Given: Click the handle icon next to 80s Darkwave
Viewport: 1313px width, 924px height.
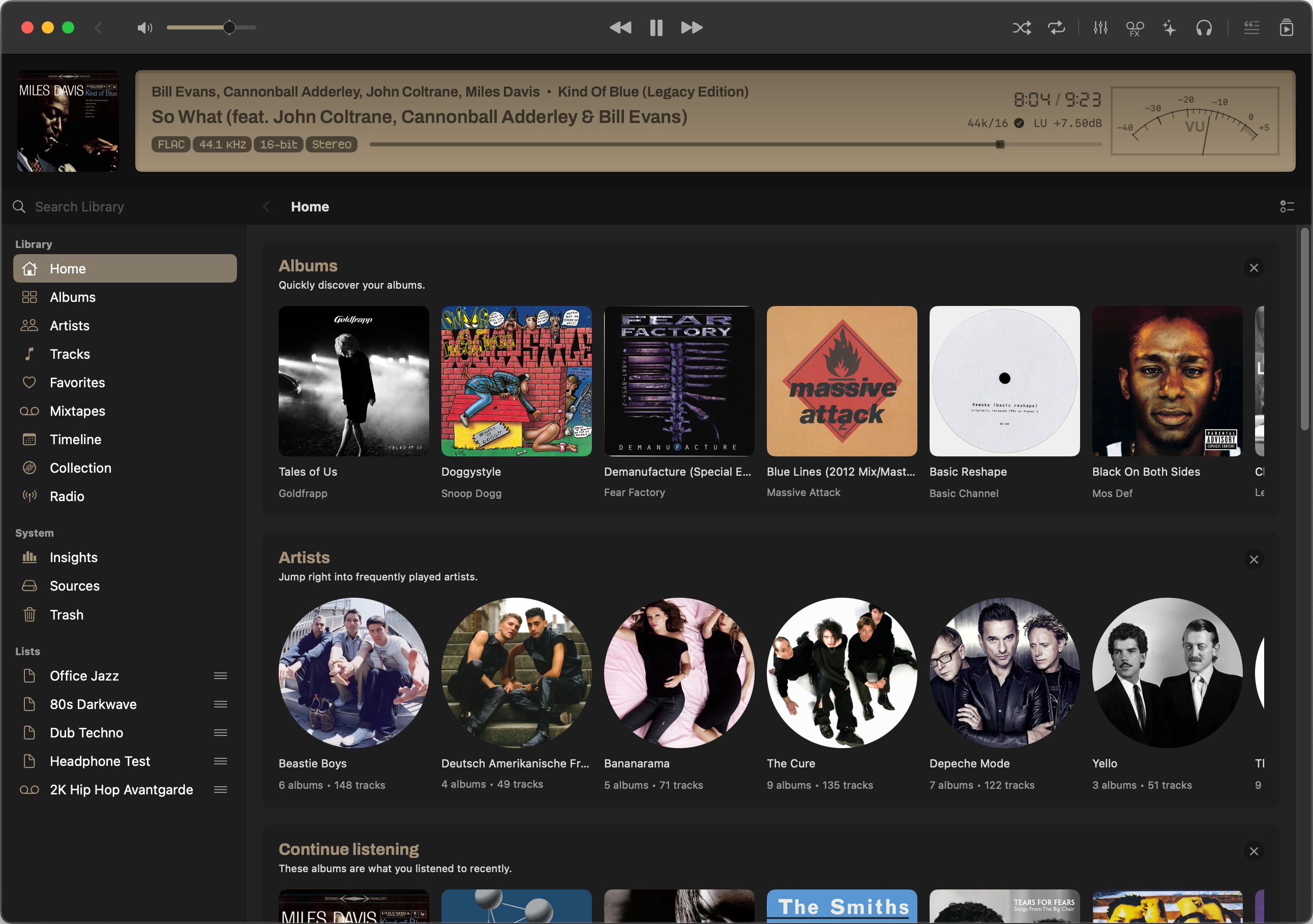Looking at the screenshot, I should click(221, 704).
